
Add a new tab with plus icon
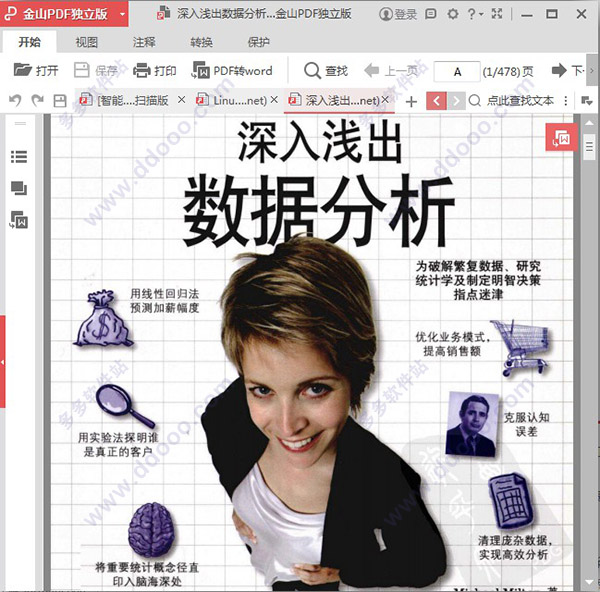(411, 101)
